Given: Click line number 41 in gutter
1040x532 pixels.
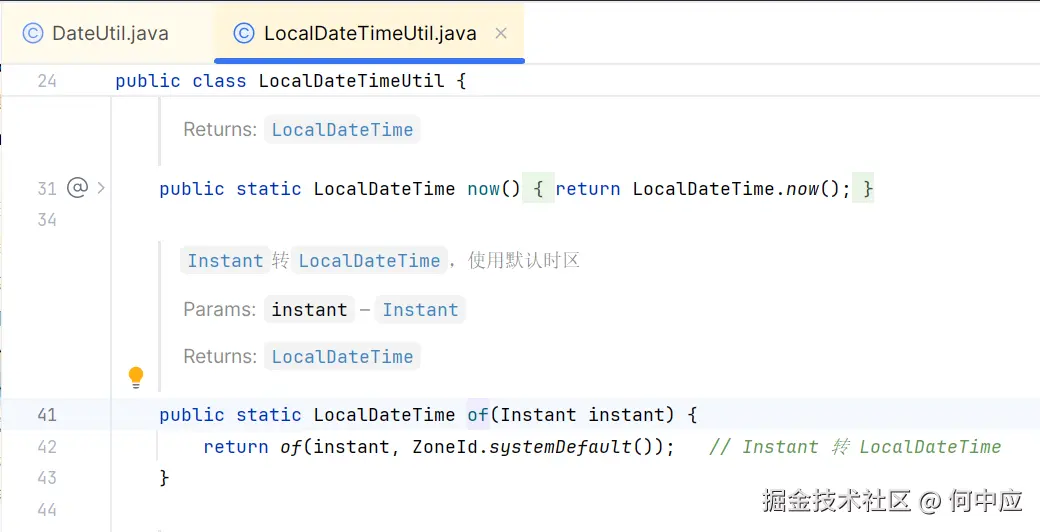Looking at the screenshot, I should click(x=46, y=415).
